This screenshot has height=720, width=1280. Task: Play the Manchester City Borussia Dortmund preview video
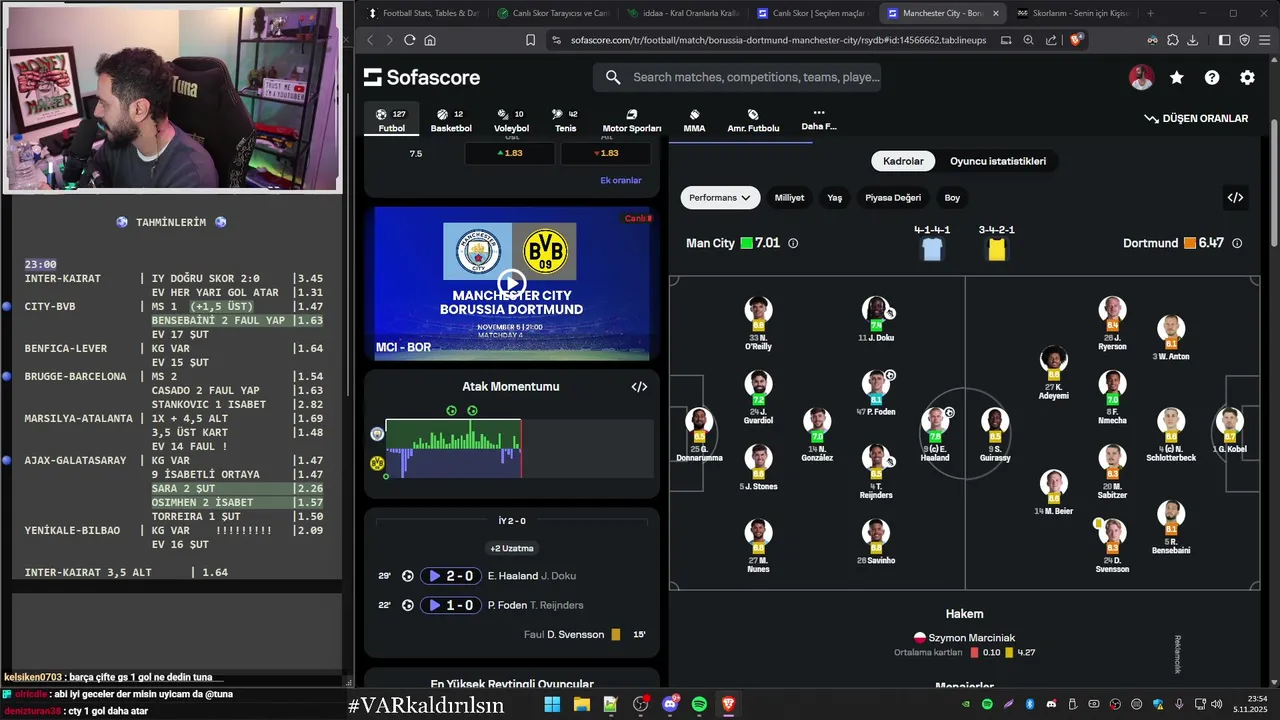tap(511, 283)
